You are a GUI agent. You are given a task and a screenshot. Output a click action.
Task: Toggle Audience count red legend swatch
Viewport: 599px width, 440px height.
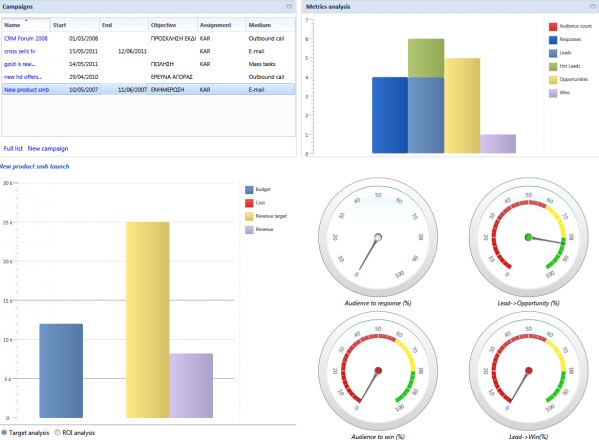[553, 26]
